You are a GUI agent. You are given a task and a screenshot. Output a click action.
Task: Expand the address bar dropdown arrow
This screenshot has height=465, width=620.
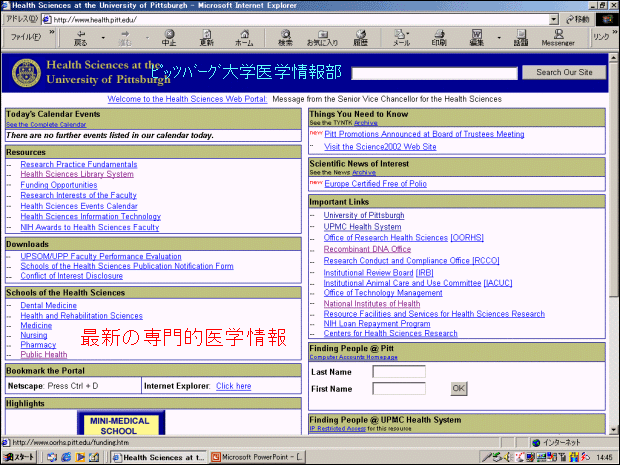click(553, 19)
